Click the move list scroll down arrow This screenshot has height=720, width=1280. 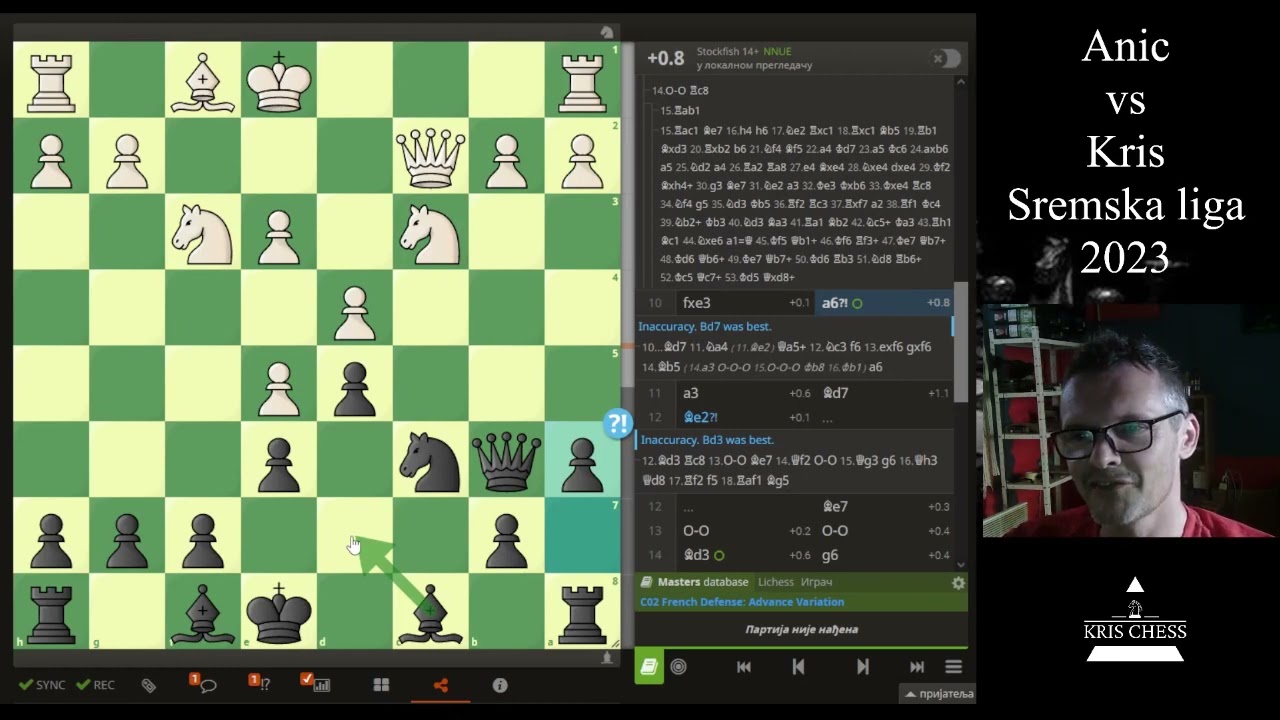coord(960,565)
